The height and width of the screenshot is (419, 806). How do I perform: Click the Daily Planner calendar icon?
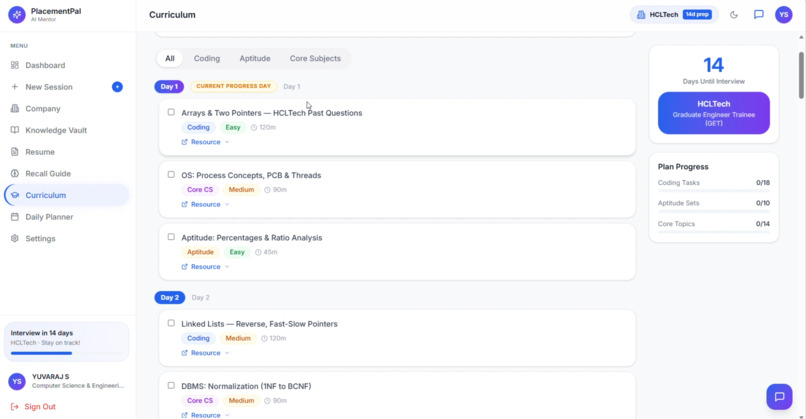coord(15,217)
